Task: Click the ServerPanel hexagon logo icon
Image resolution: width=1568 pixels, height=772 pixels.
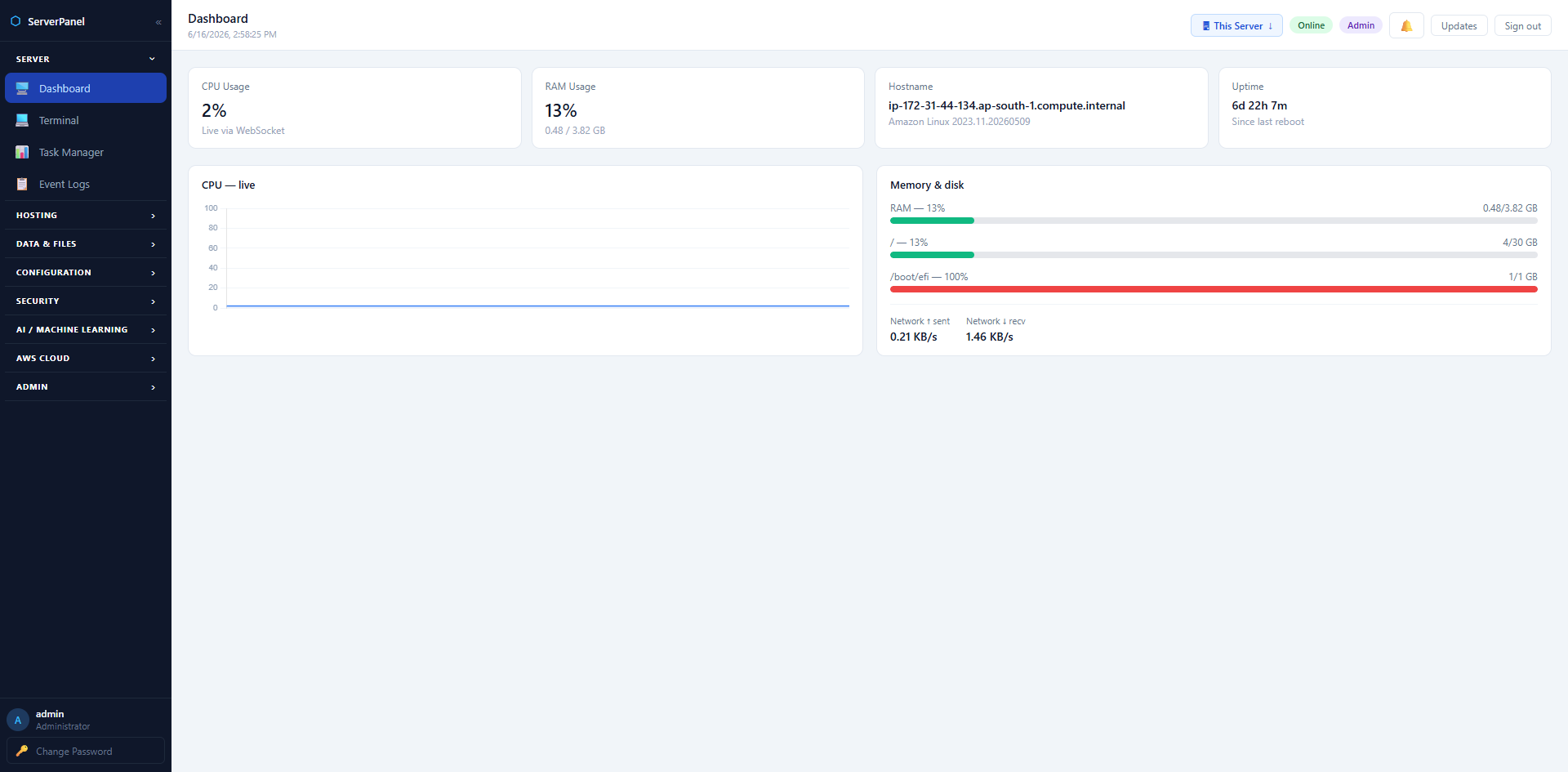Action: (16, 21)
